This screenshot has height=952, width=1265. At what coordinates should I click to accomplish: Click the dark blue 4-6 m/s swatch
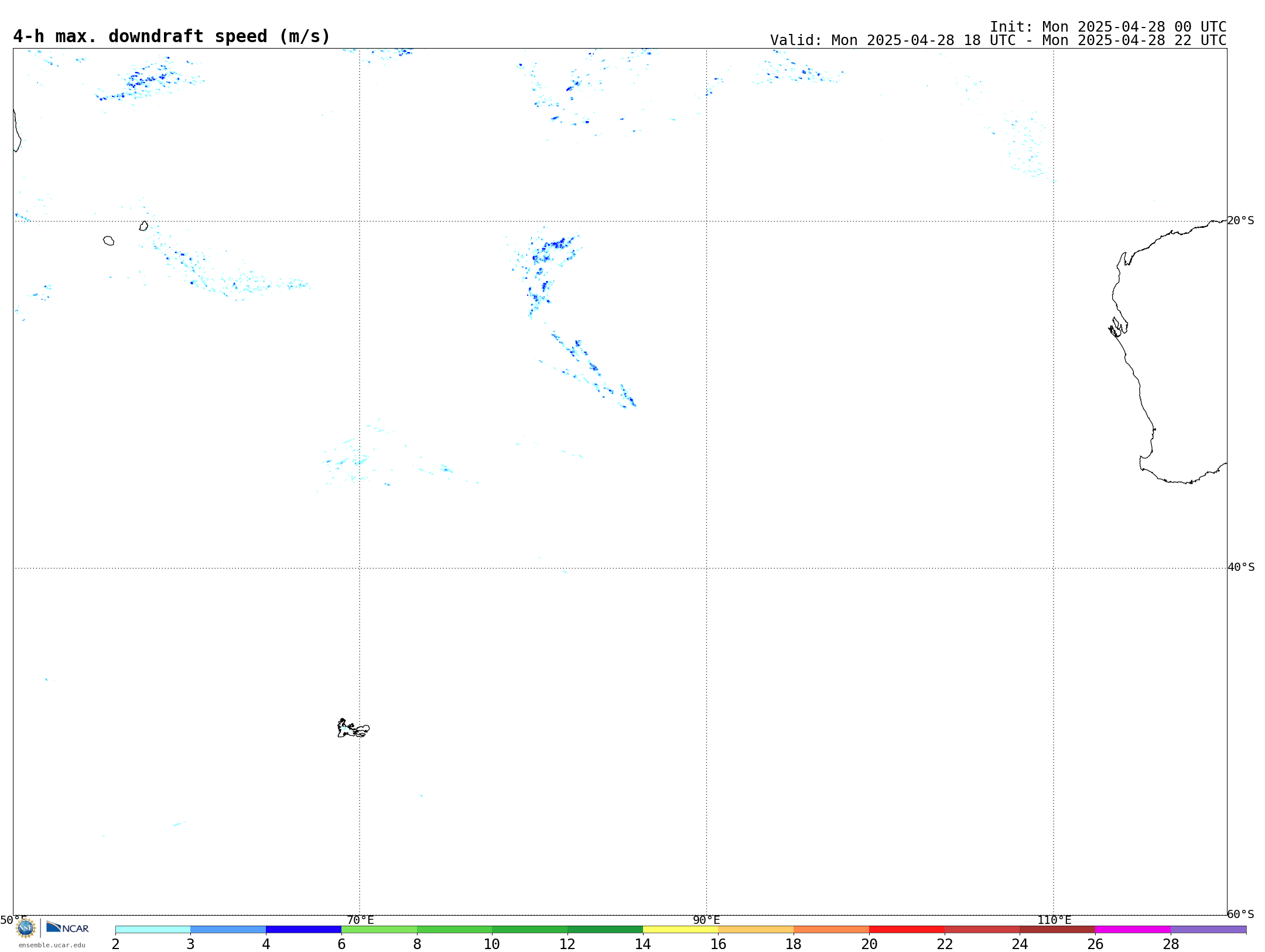tap(303, 929)
